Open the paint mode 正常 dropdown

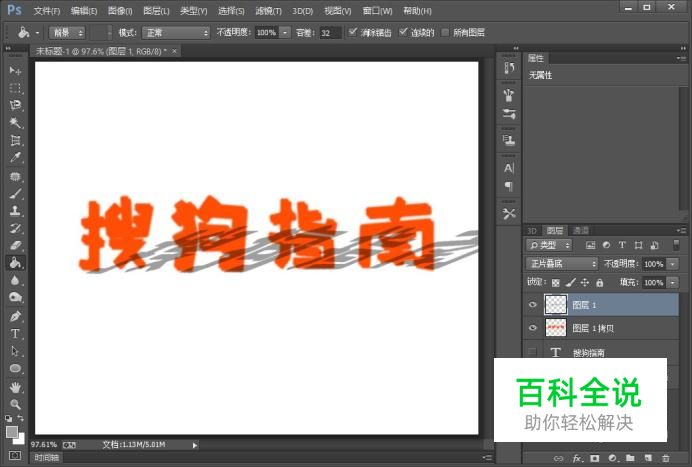[176, 33]
